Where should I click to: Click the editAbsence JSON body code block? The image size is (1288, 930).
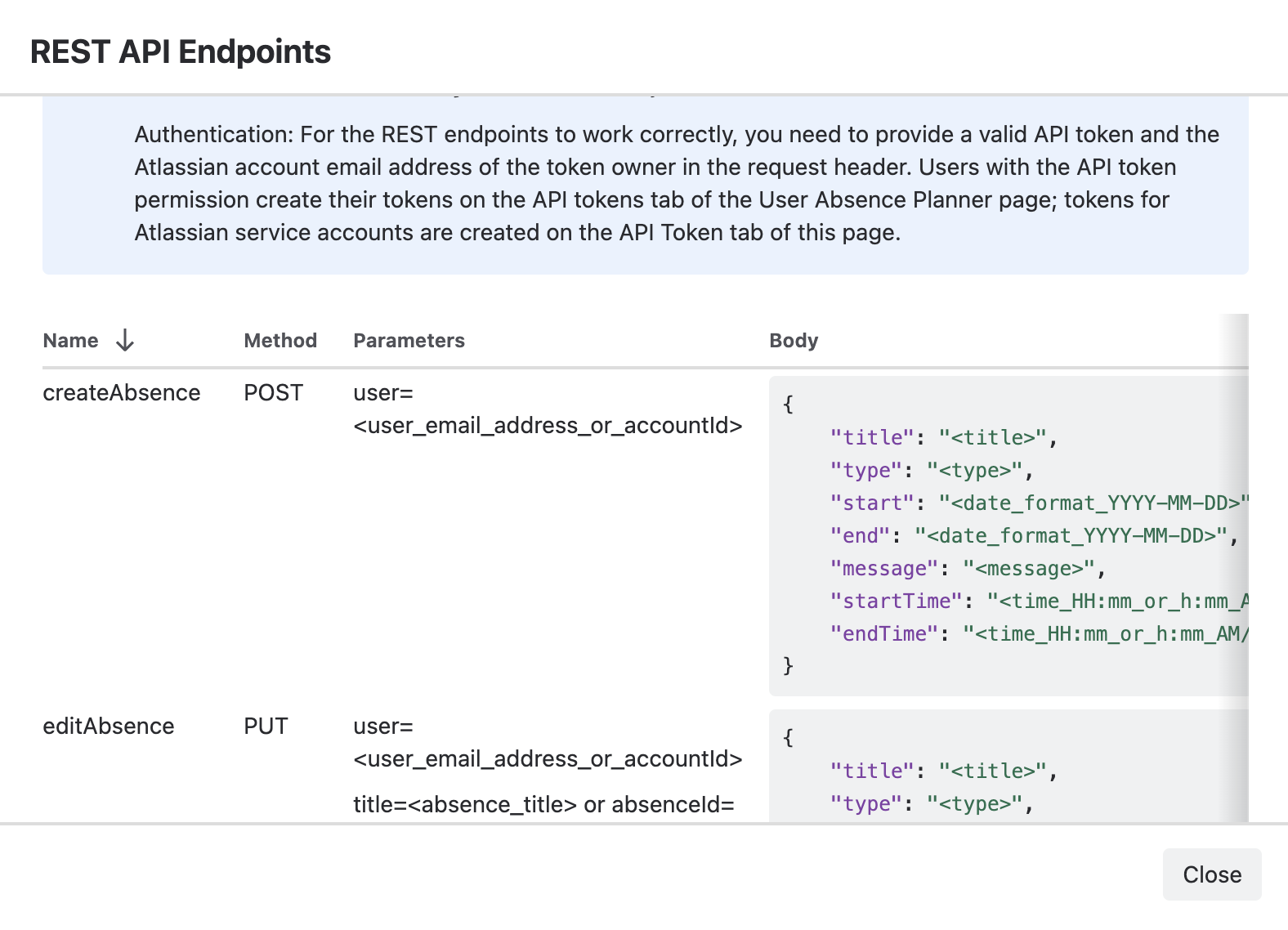(x=1008, y=766)
